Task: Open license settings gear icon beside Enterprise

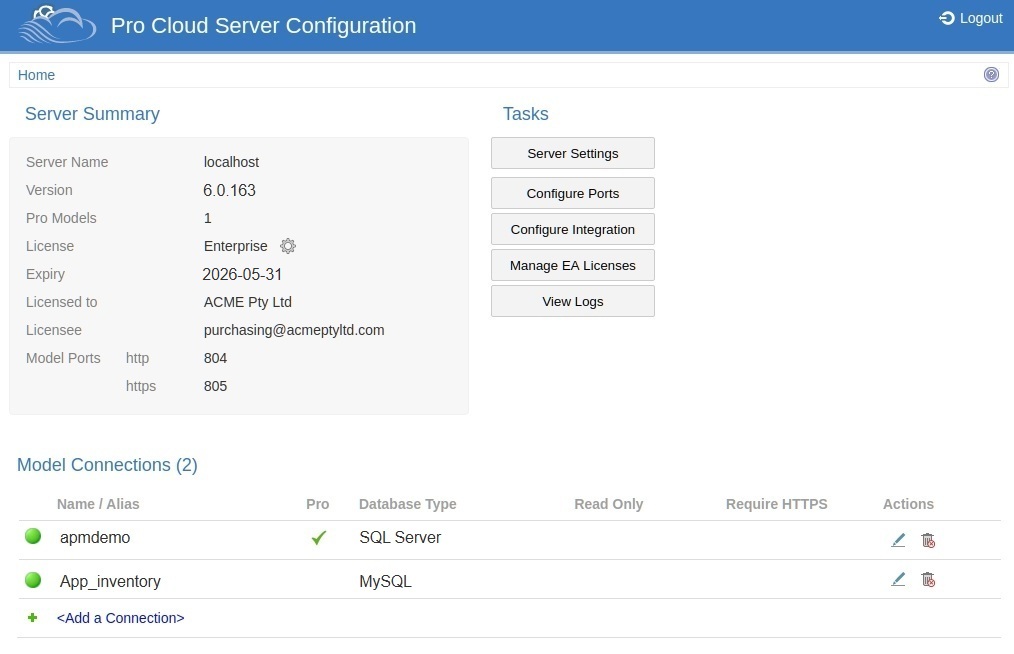Action: [288, 246]
